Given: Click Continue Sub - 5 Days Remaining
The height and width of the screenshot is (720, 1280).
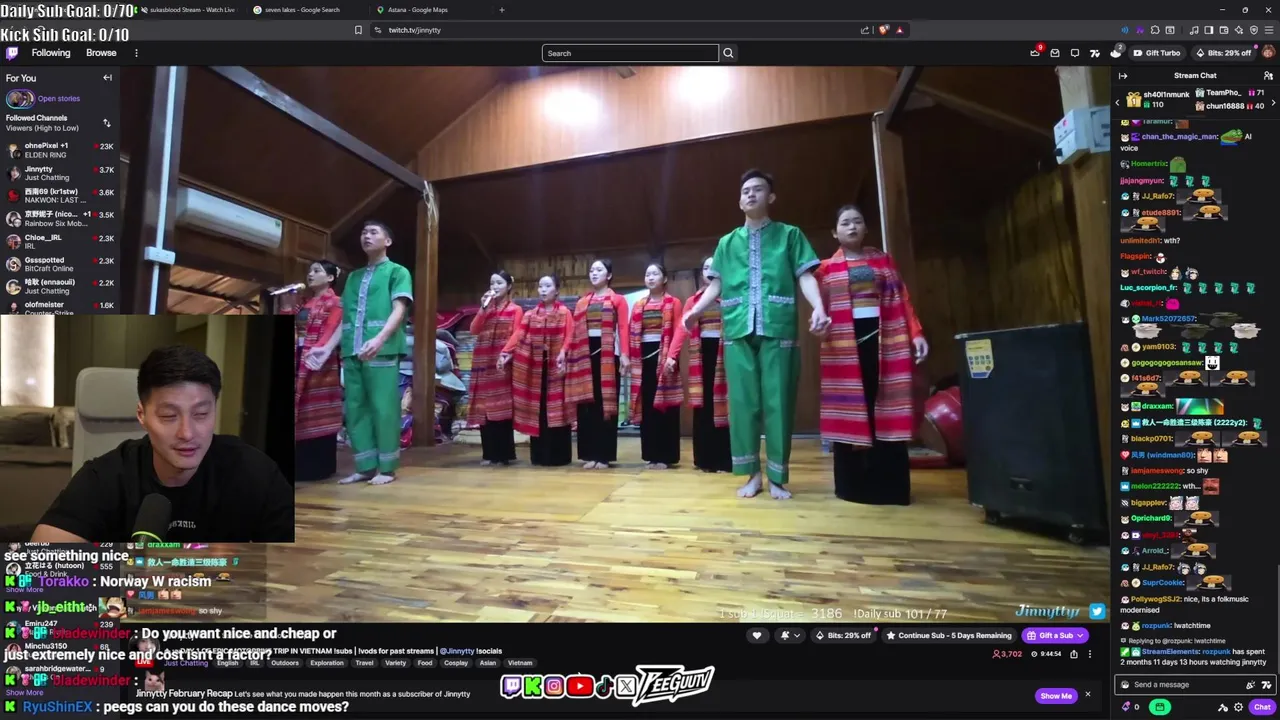Looking at the screenshot, I should [x=948, y=635].
